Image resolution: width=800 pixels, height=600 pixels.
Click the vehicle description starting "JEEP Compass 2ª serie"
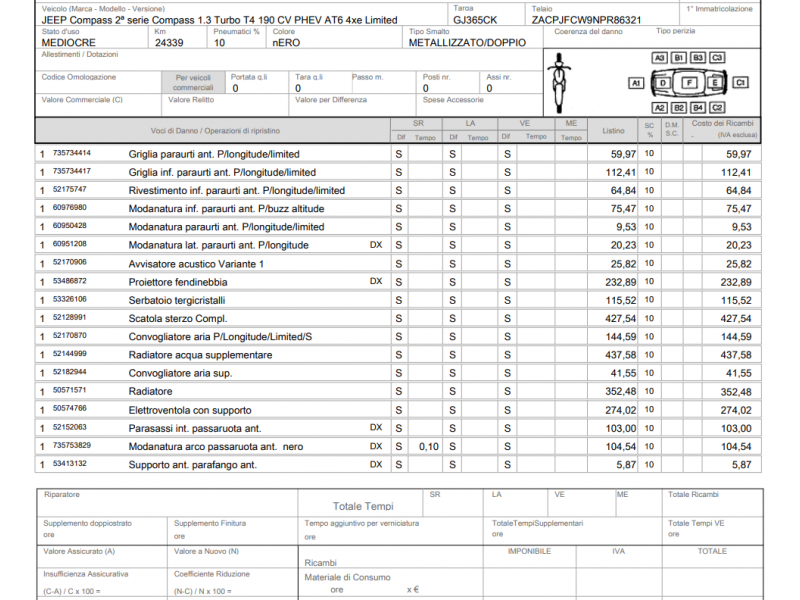pos(219,20)
